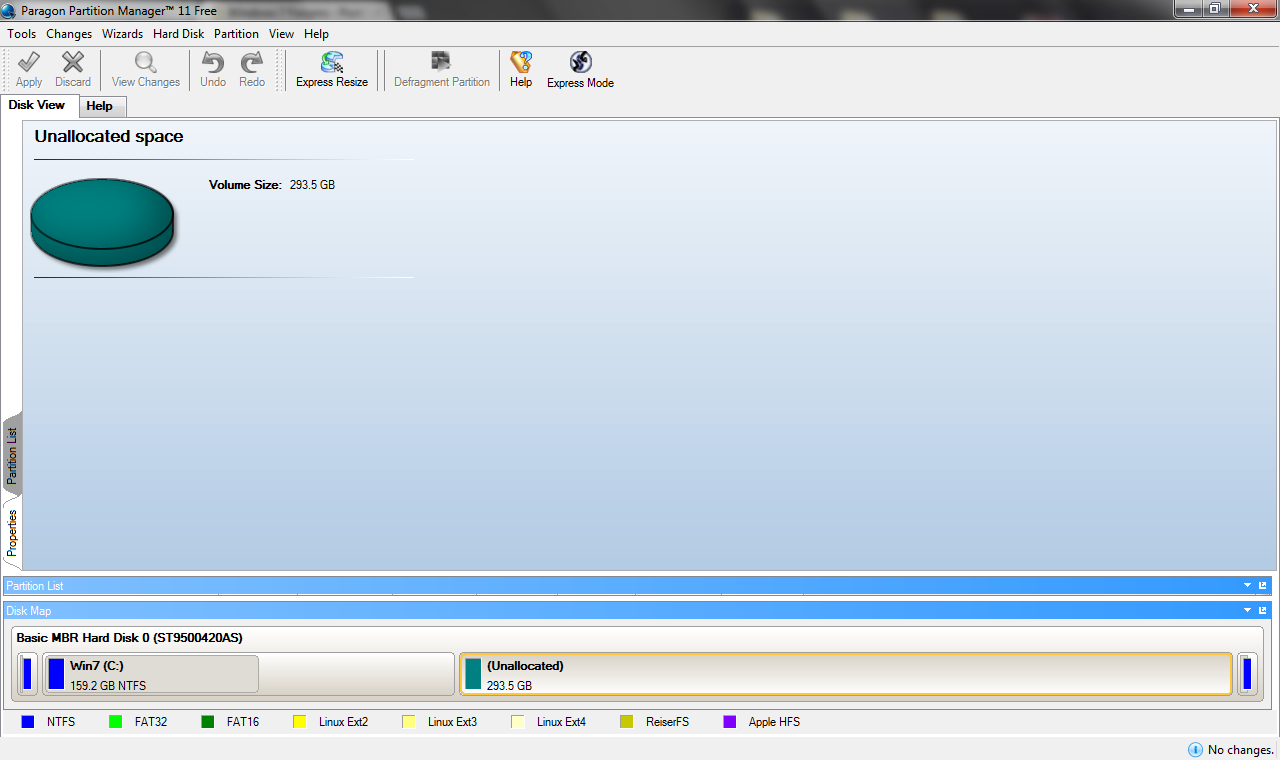
Task: Click the Paragon app icon in title bar
Action: pos(9,11)
